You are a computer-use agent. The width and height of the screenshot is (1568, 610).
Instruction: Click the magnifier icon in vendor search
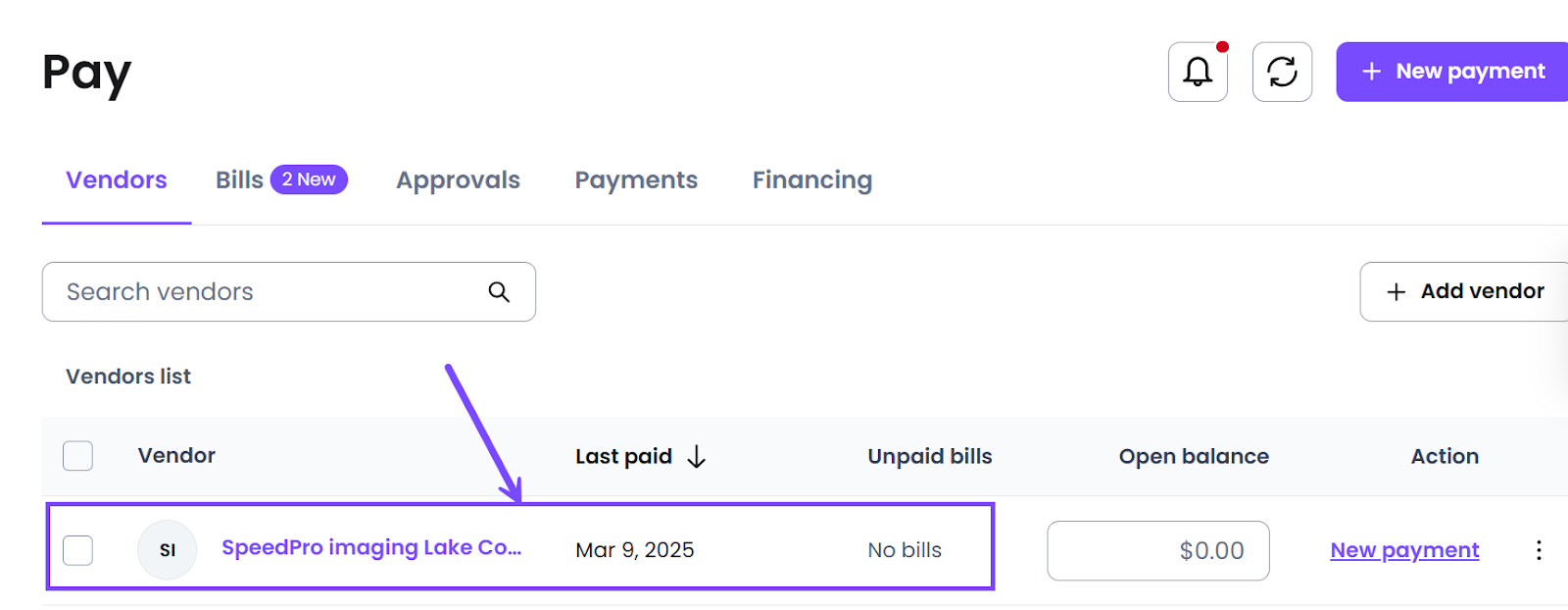click(499, 292)
